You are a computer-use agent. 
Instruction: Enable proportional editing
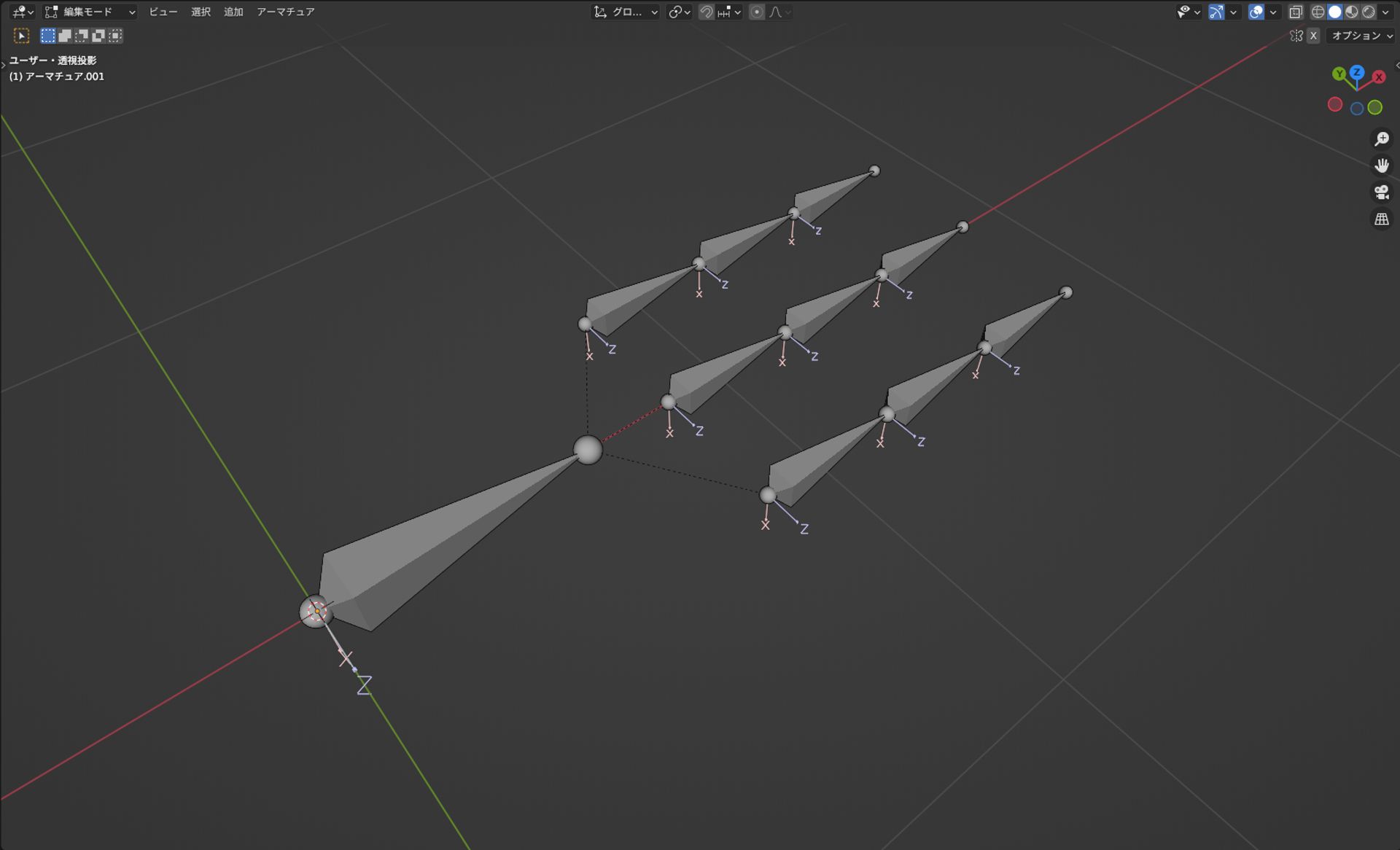pyautogui.click(x=756, y=12)
